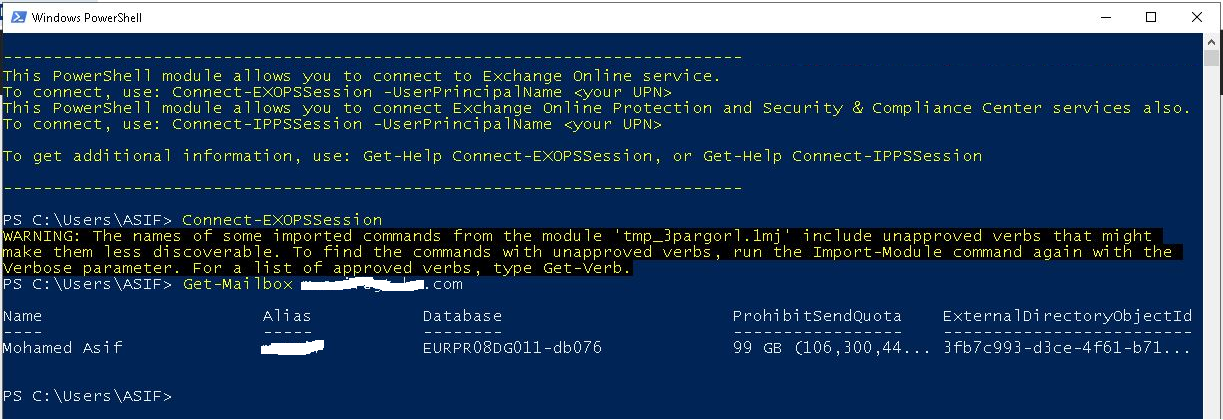Click the Mohamed Asif name value
The height and width of the screenshot is (420, 1223).
click(x=67, y=348)
